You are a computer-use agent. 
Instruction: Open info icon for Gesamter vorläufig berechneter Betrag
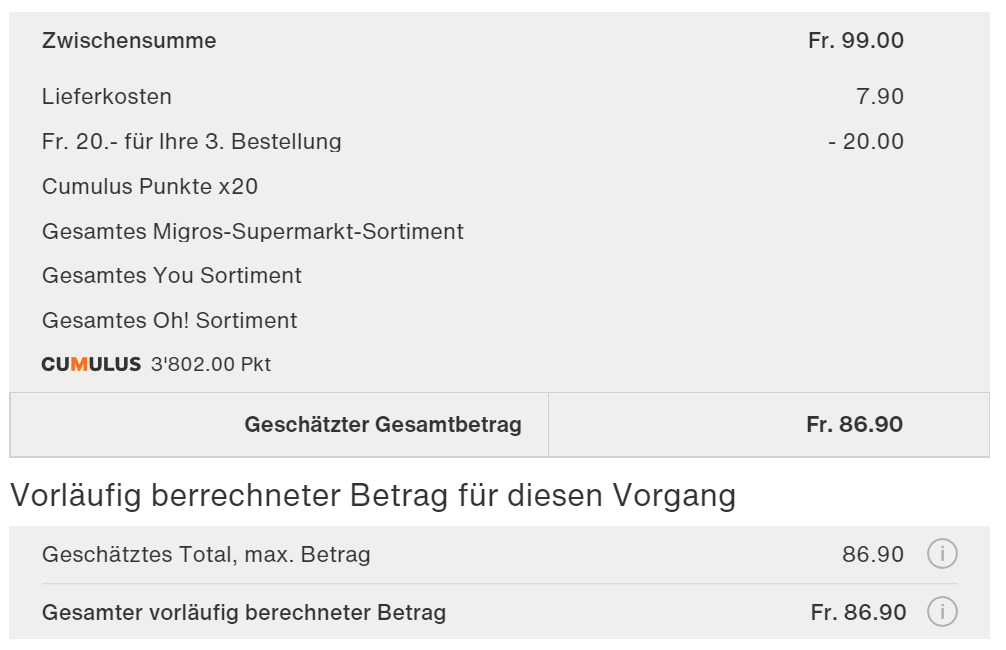pos(942,612)
